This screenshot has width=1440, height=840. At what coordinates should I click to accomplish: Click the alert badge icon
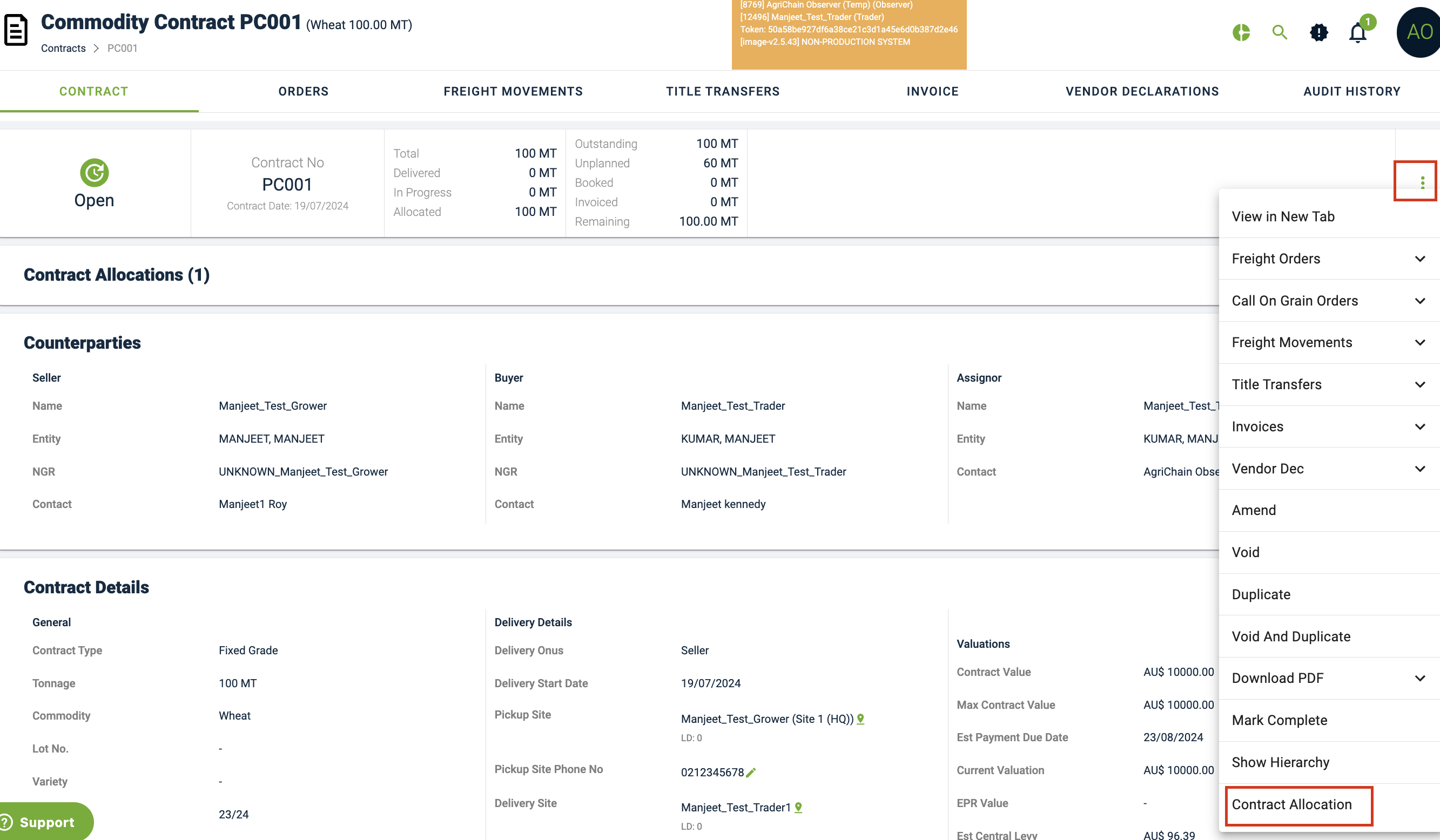pos(1318,32)
